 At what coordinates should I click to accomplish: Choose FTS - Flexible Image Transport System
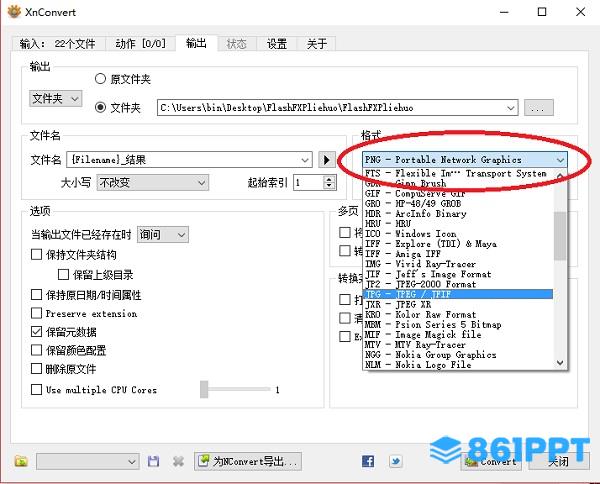458,173
